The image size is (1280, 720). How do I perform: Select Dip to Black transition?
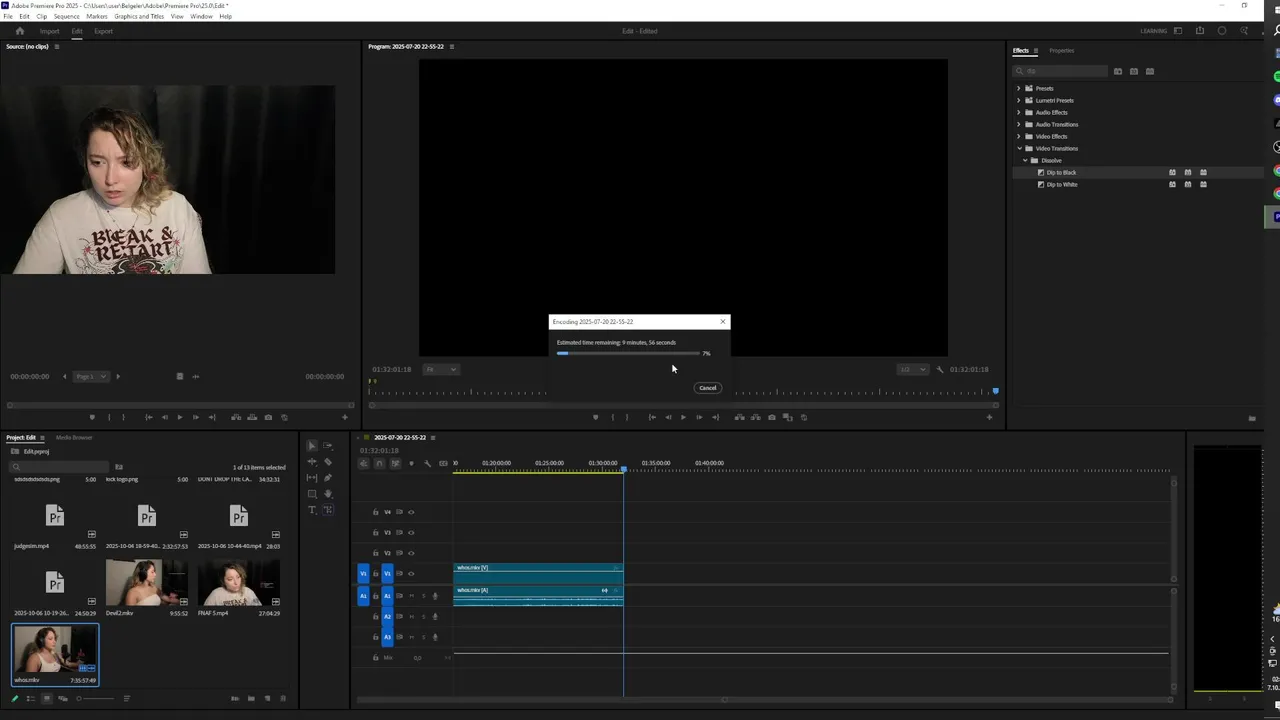1061,172
